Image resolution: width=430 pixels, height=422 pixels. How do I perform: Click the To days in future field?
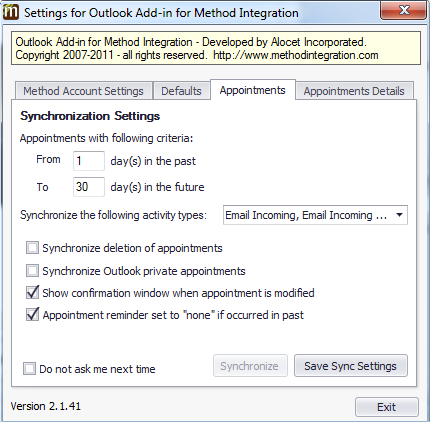89,187
